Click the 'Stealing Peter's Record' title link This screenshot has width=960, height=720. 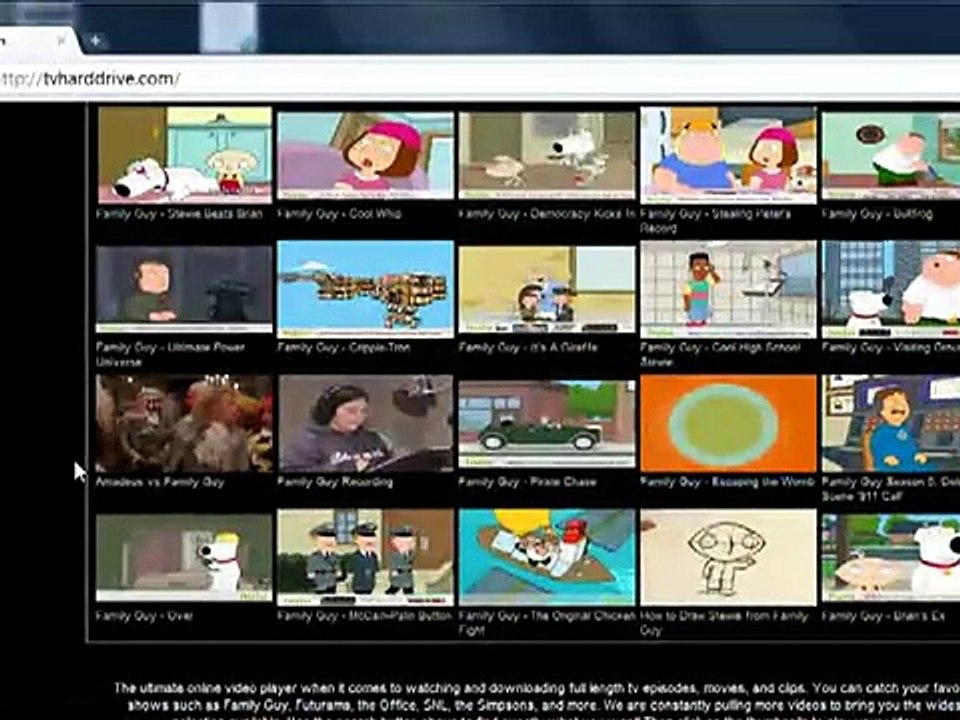click(x=716, y=220)
